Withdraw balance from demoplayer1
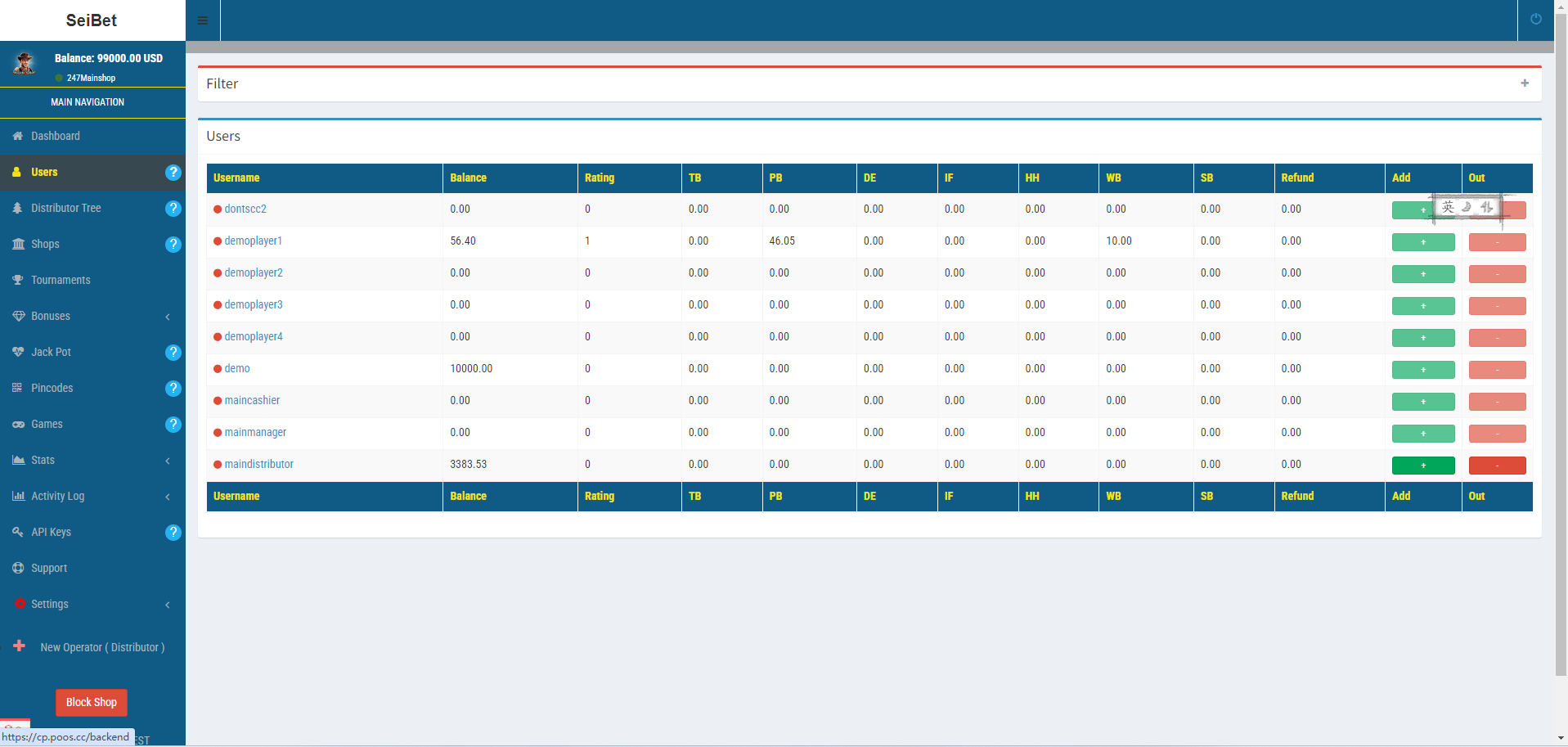This screenshot has width=1568, height=747. [x=1498, y=242]
